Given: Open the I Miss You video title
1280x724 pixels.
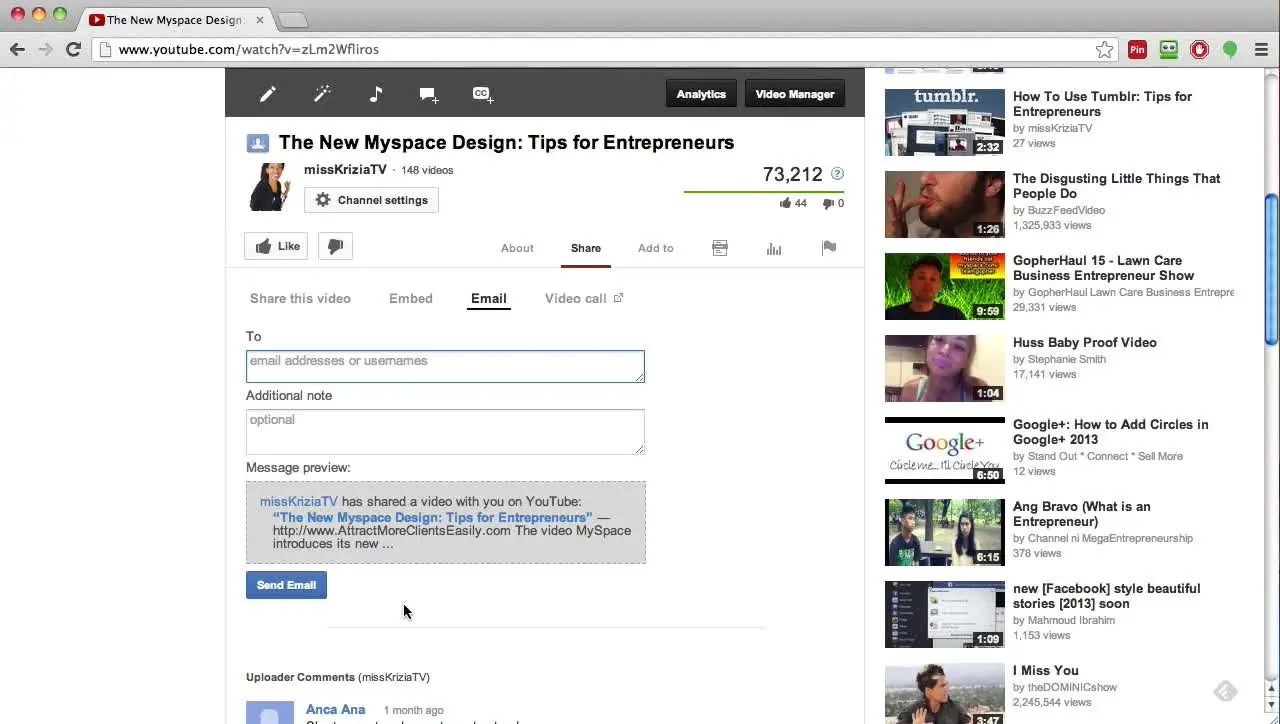Looking at the screenshot, I should point(1046,670).
